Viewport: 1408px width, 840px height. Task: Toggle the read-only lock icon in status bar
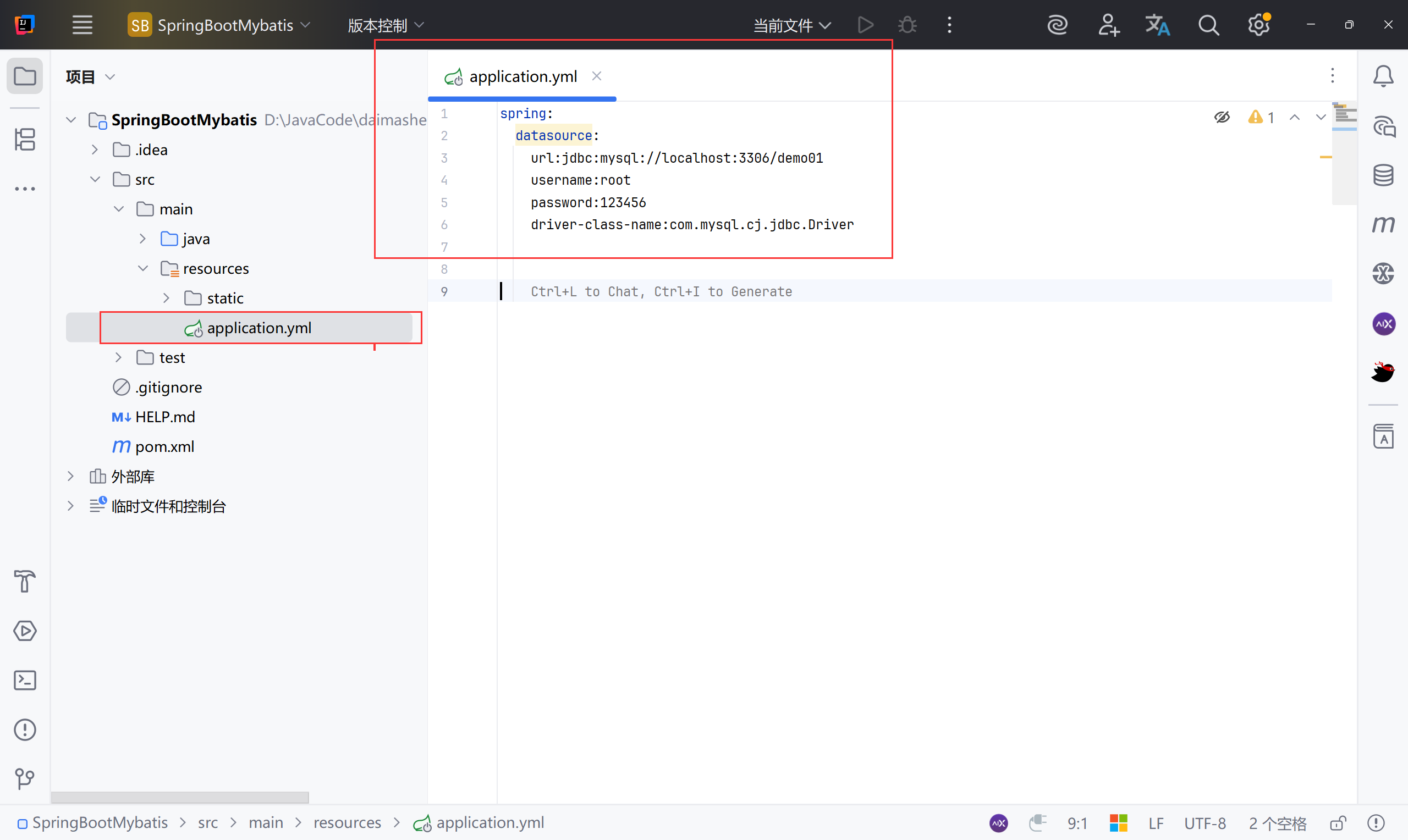point(1338,822)
